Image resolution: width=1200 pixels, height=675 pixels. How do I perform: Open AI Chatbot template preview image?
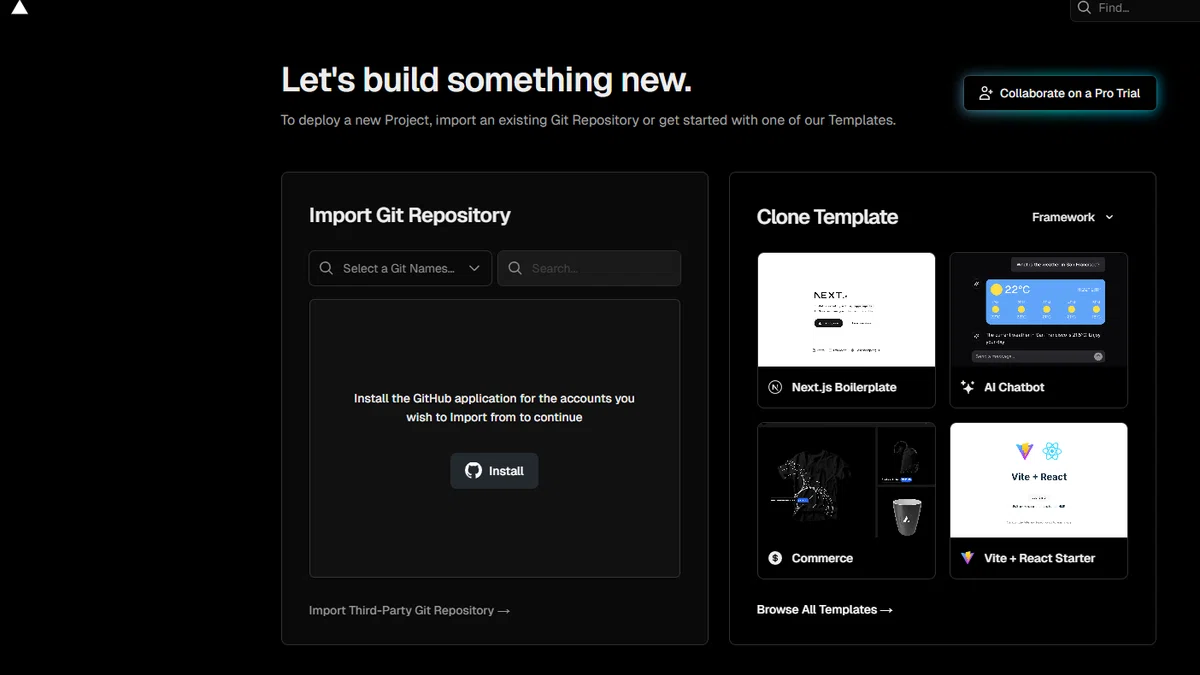[x=1038, y=310]
